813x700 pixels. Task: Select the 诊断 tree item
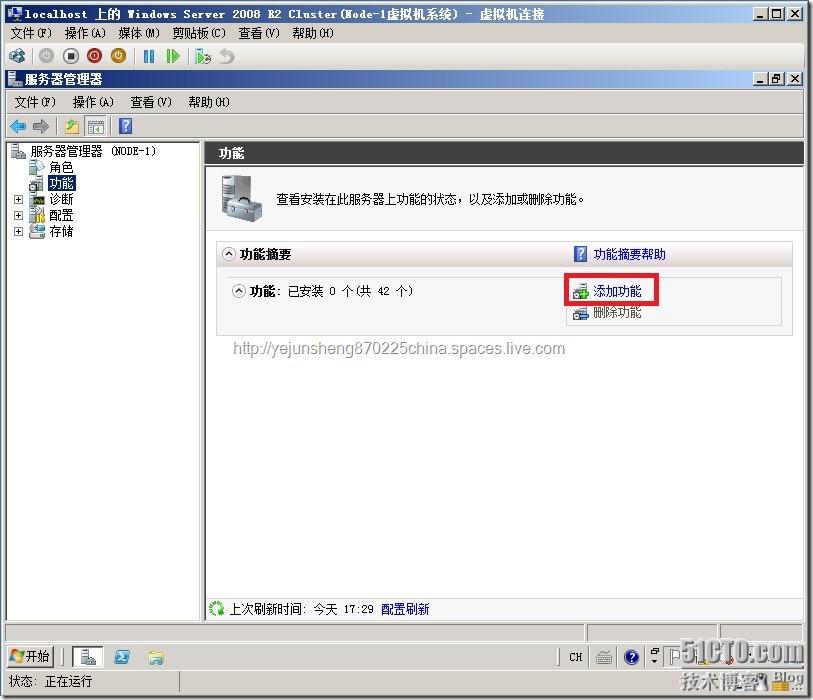tap(61, 199)
